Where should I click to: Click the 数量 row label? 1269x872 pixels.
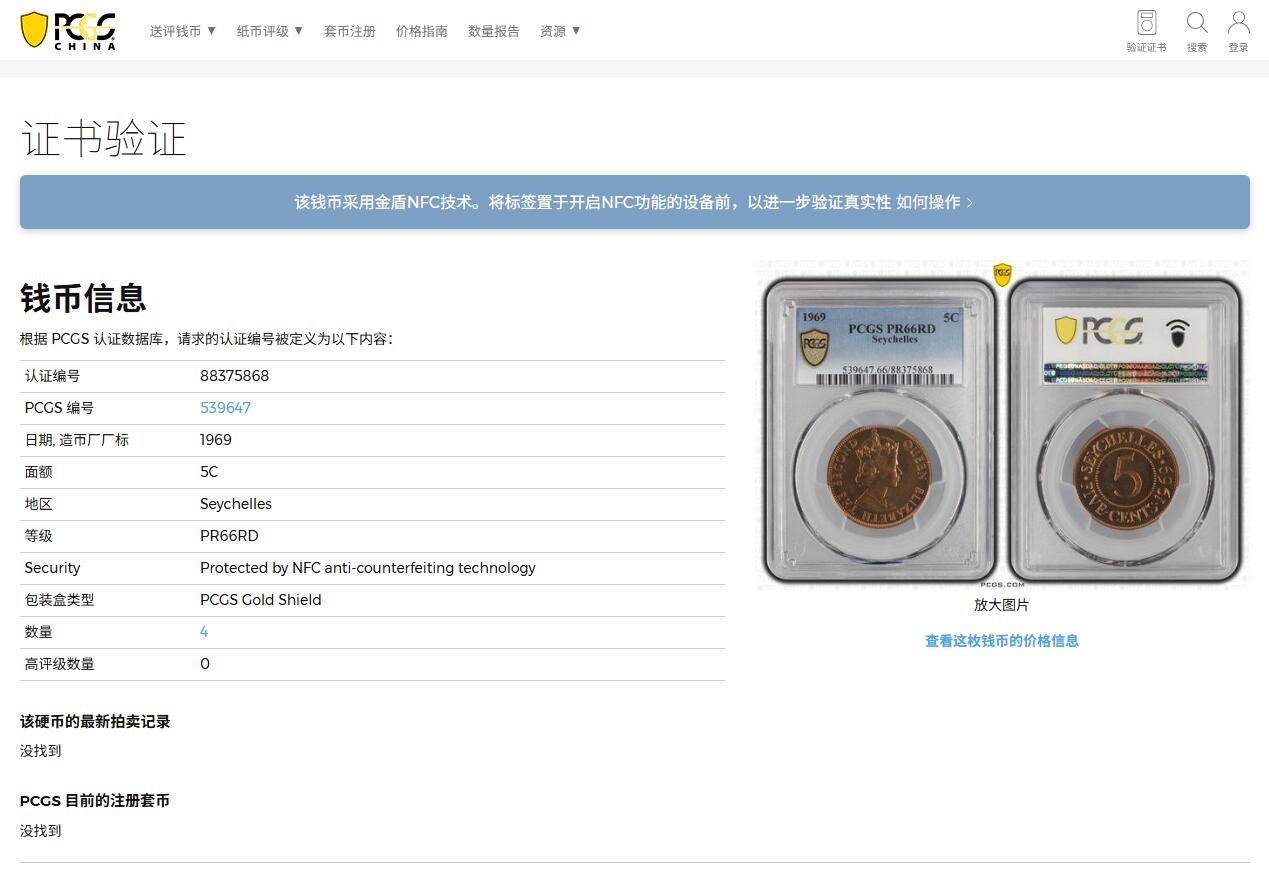click(x=39, y=632)
